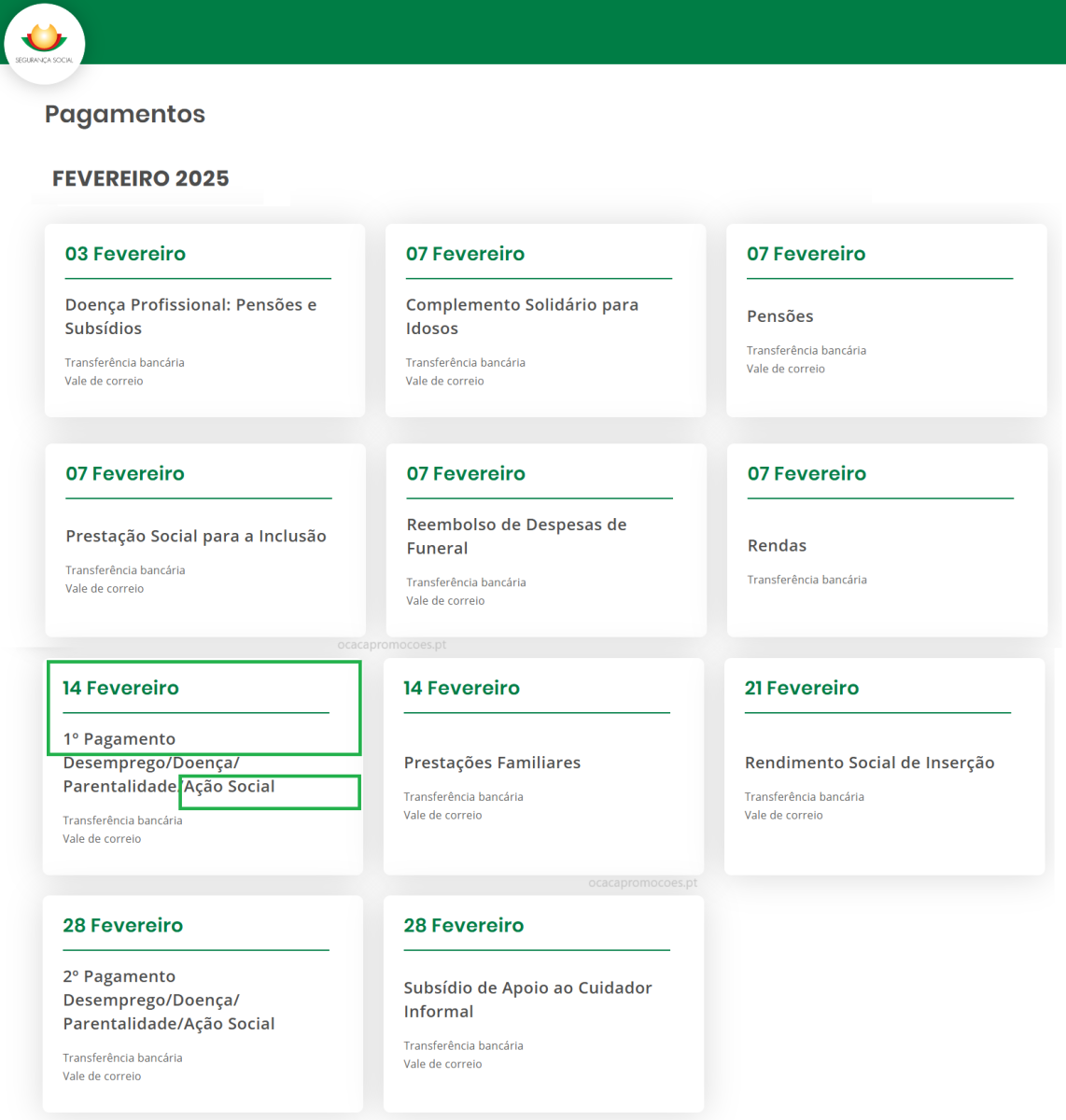Open "2º Pagamento Desemprego/Doença" title

[169, 1000]
